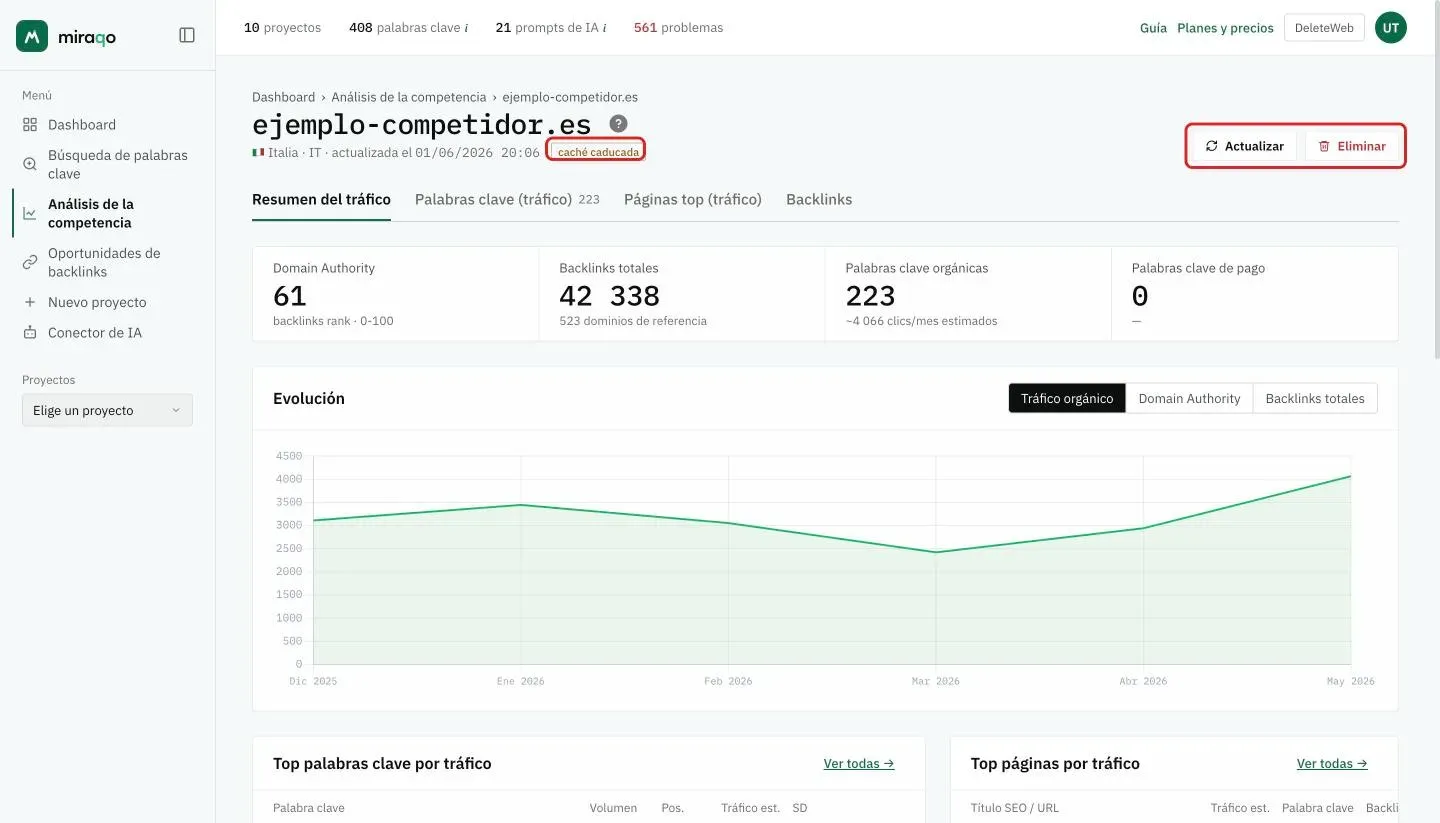This screenshot has width=1440, height=823.
Task: Click the Volumen column header
Action: [613, 808]
